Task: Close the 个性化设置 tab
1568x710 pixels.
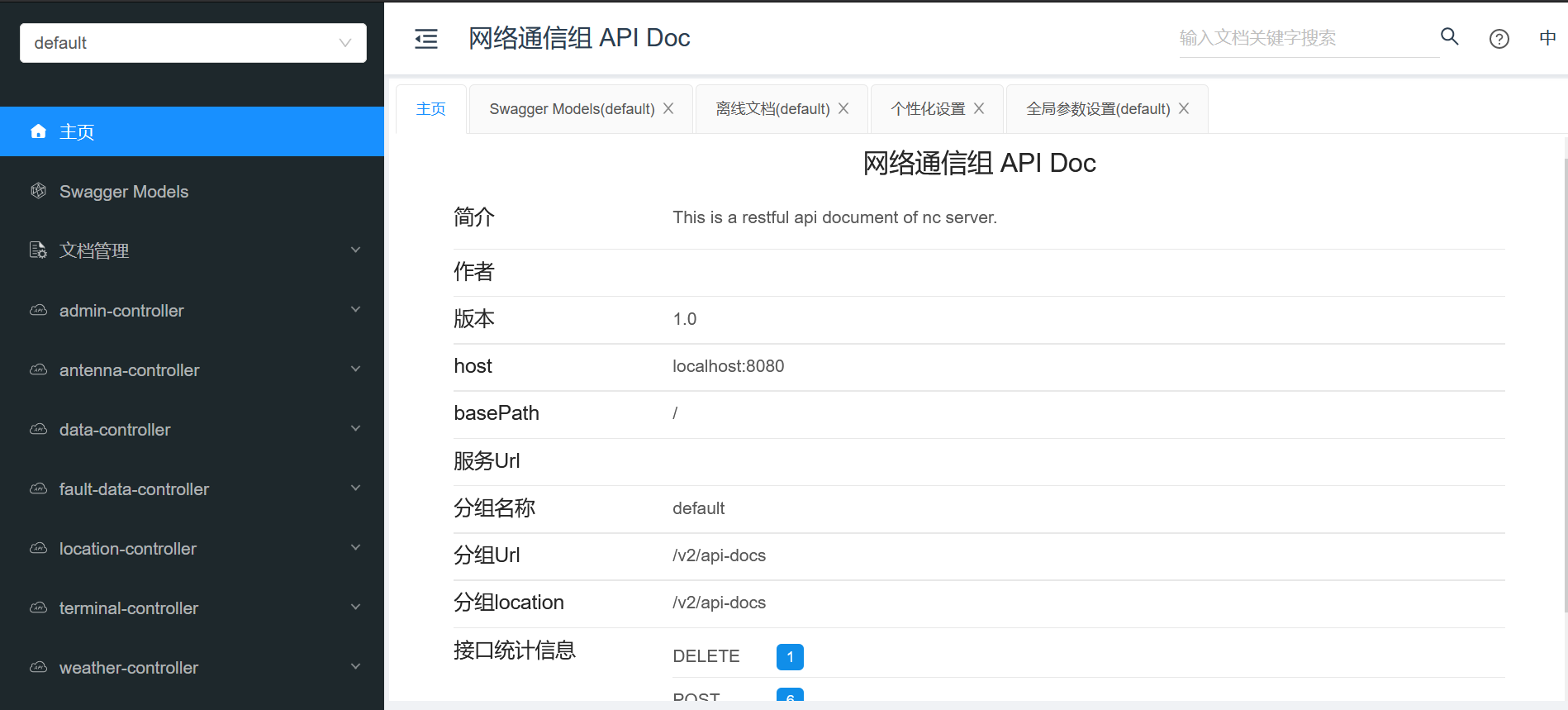Action: point(979,108)
